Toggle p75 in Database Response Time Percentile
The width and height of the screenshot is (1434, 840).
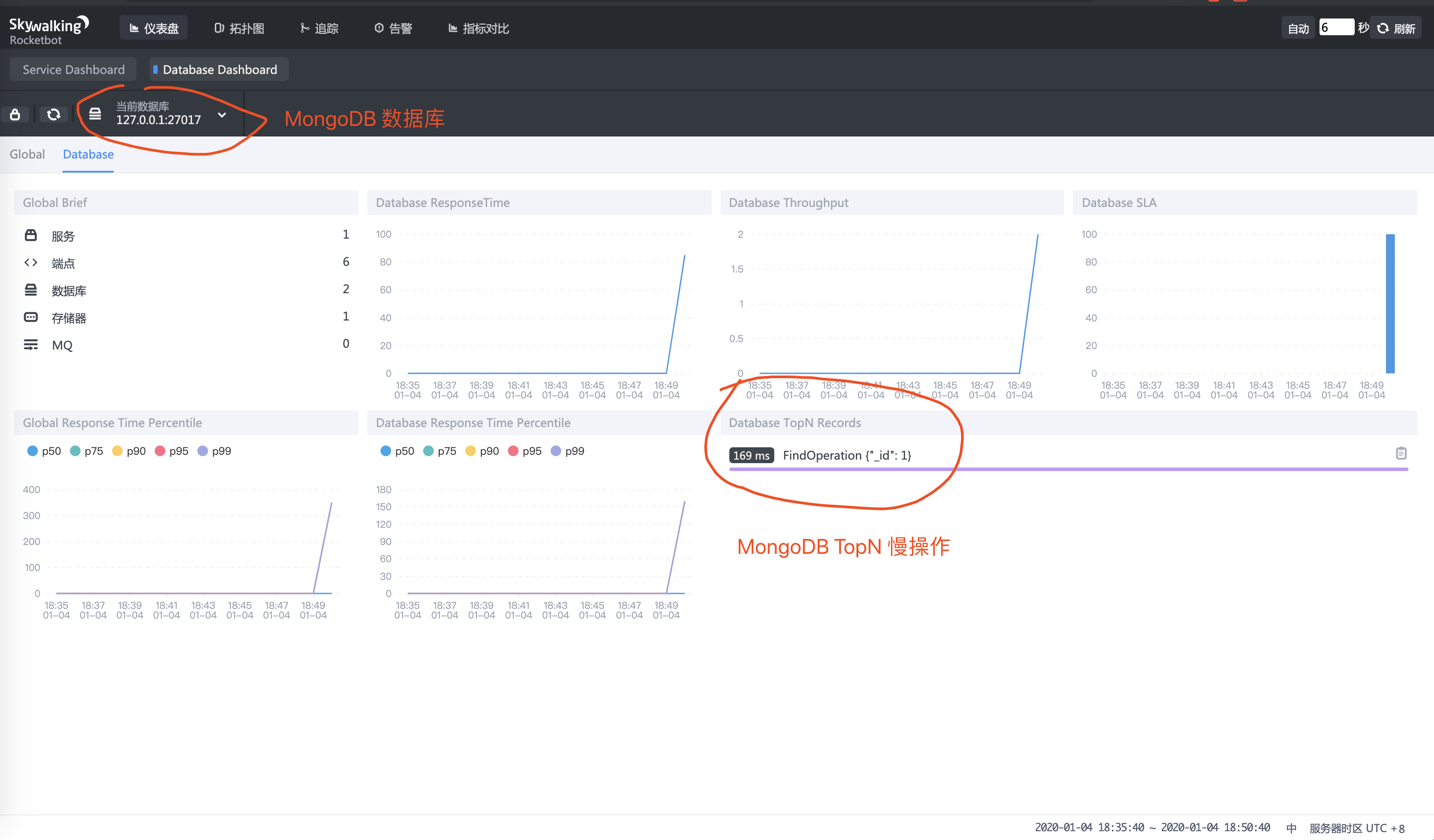point(440,451)
